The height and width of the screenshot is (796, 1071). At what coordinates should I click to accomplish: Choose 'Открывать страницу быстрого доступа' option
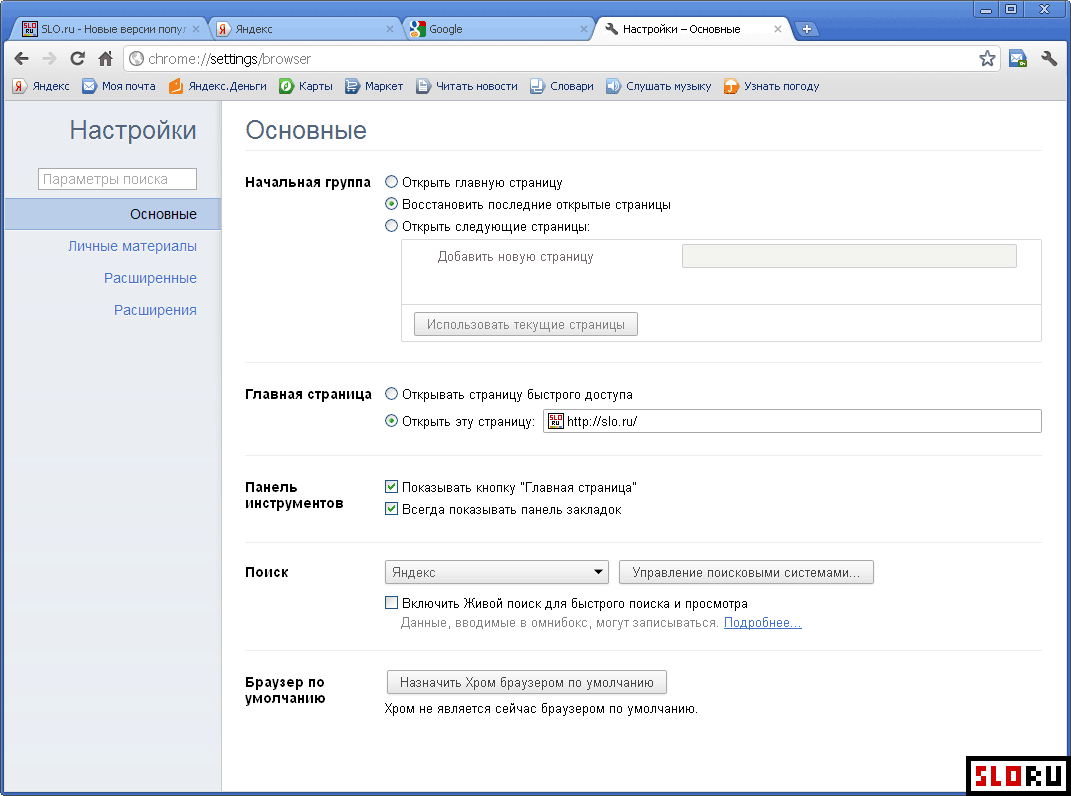tap(392, 394)
